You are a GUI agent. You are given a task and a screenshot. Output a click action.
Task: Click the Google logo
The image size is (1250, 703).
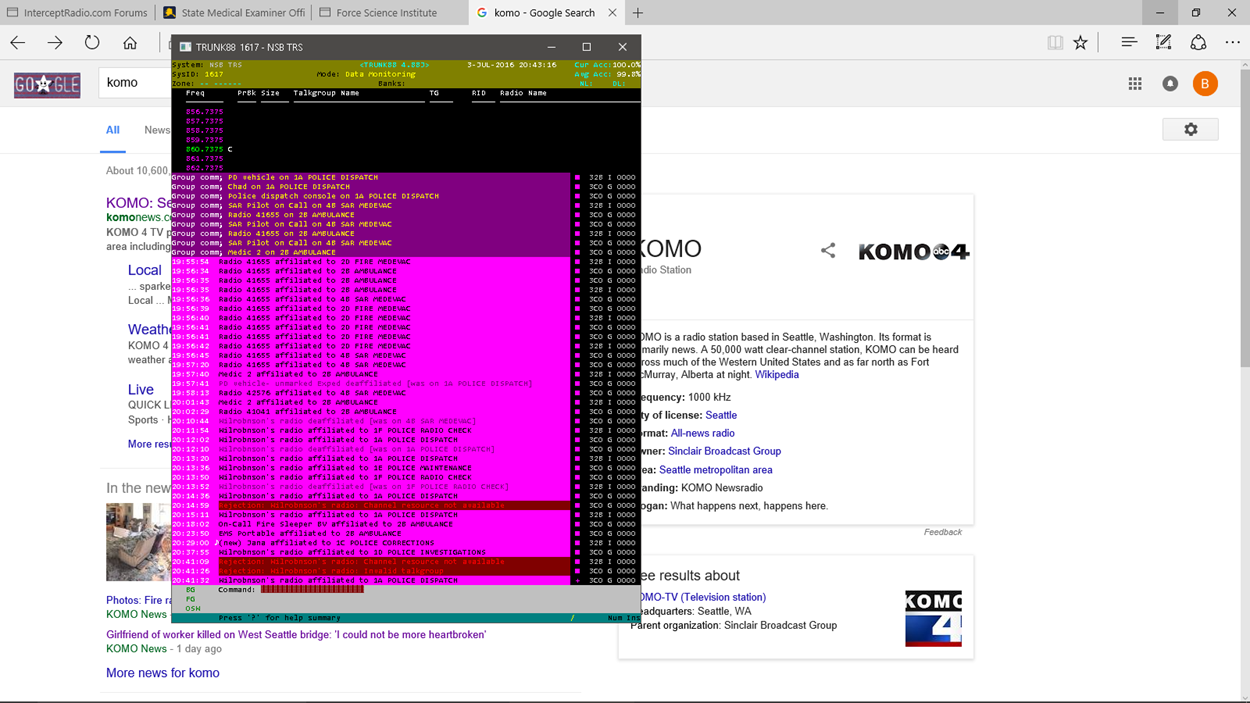click(47, 85)
